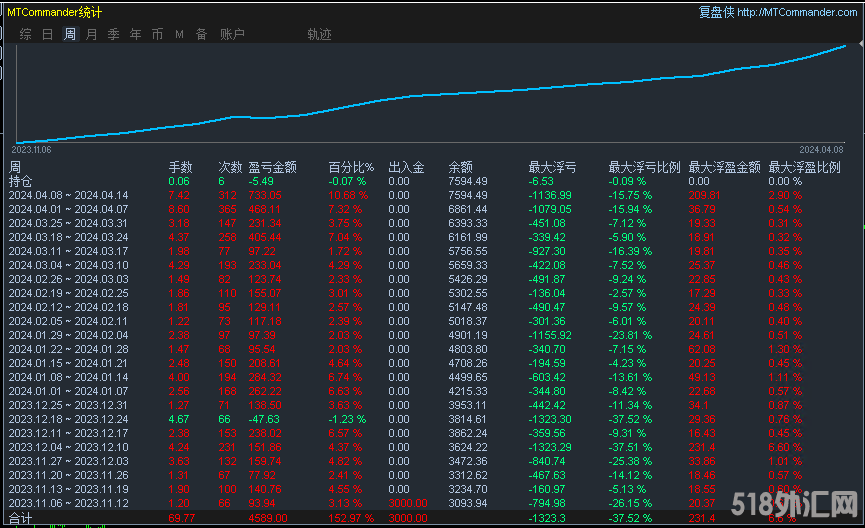The width and height of the screenshot is (865, 528).
Task: Open the 月 monthly statistics tab
Action: click(92, 34)
